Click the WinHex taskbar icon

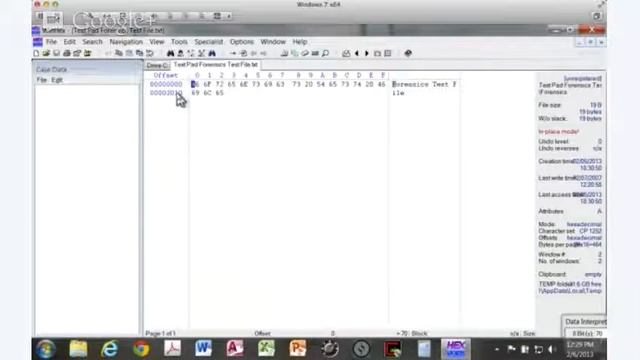[456, 349]
